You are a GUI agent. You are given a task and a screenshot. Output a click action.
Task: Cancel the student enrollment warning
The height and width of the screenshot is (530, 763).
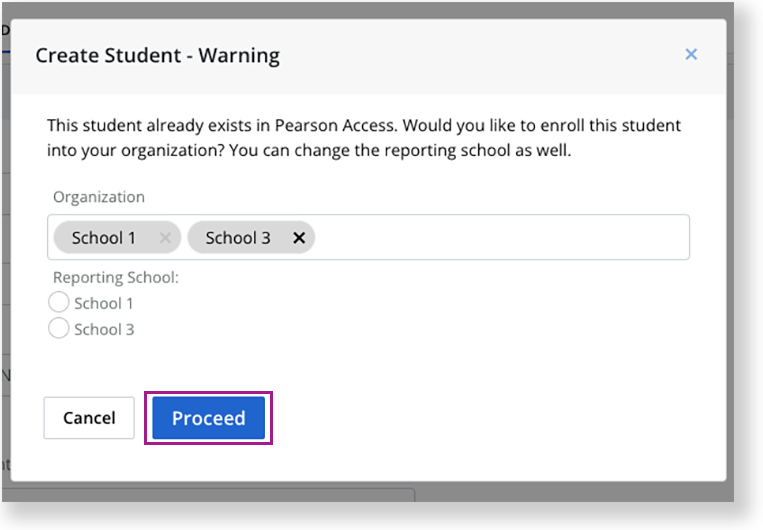click(89, 418)
